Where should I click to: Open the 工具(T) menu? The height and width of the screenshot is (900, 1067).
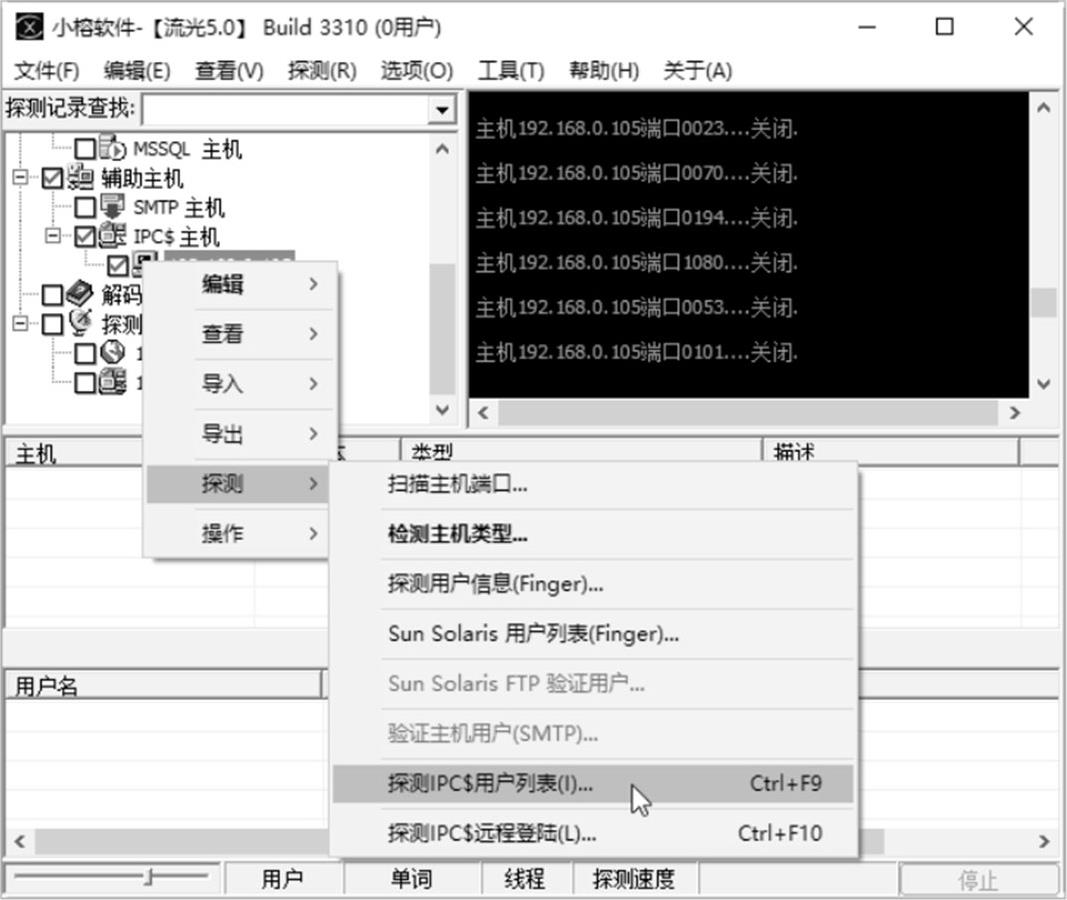tap(511, 71)
